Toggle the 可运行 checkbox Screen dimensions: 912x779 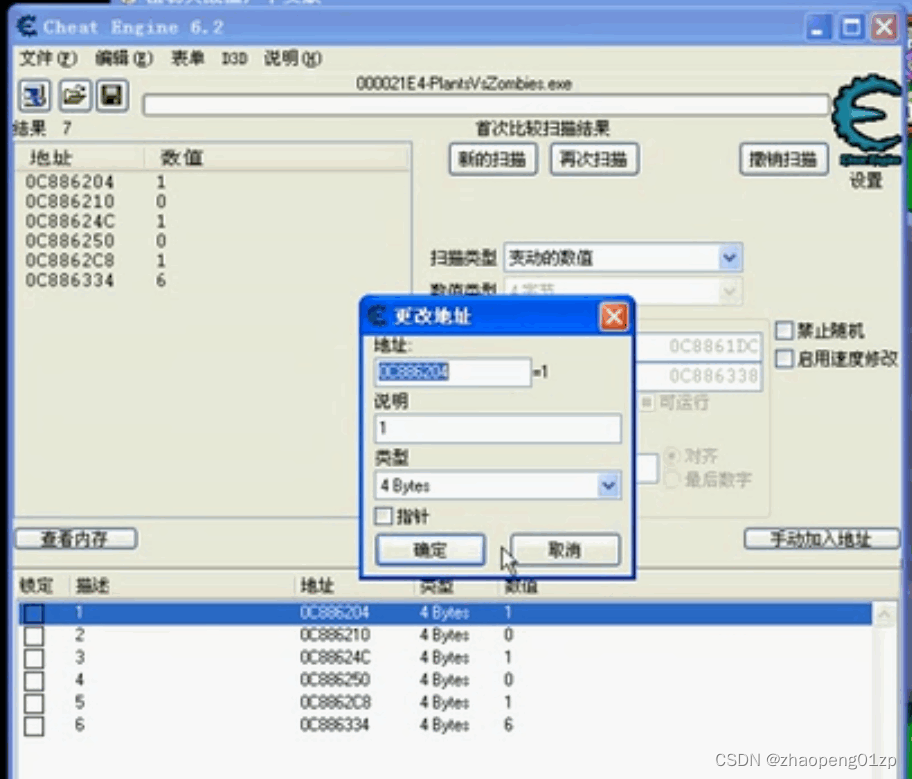coord(647,402)
